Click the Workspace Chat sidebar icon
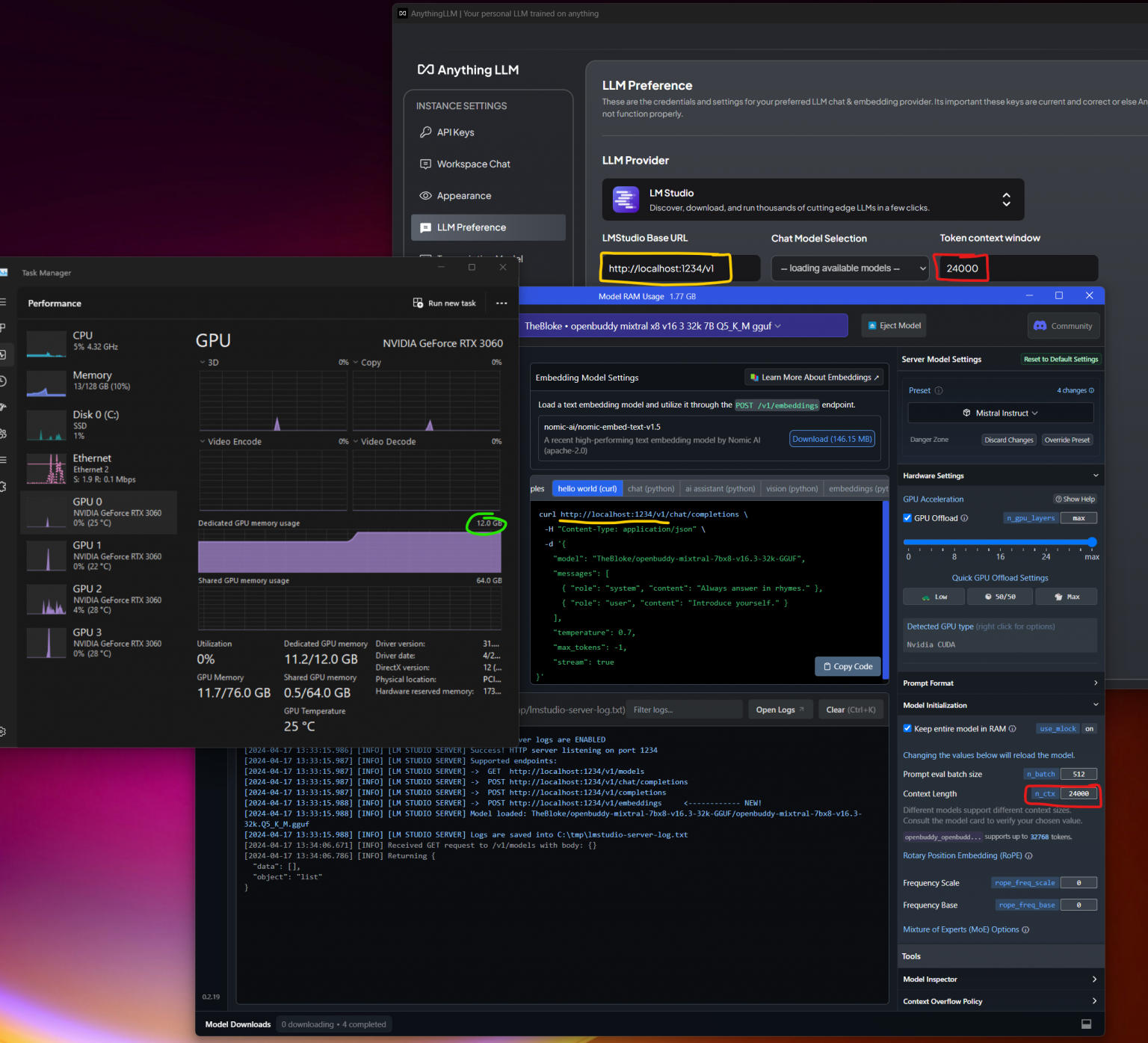Screen dimensions: 1148x1043 click(x=425, y=164)
